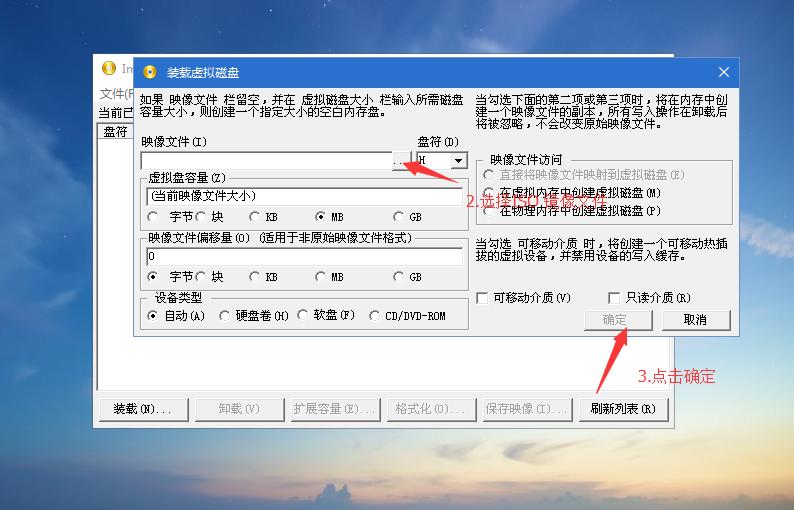Screen dimensions: 794x510
Task: Click 刷新列表 (R) in background window
Action: (623, 409)
